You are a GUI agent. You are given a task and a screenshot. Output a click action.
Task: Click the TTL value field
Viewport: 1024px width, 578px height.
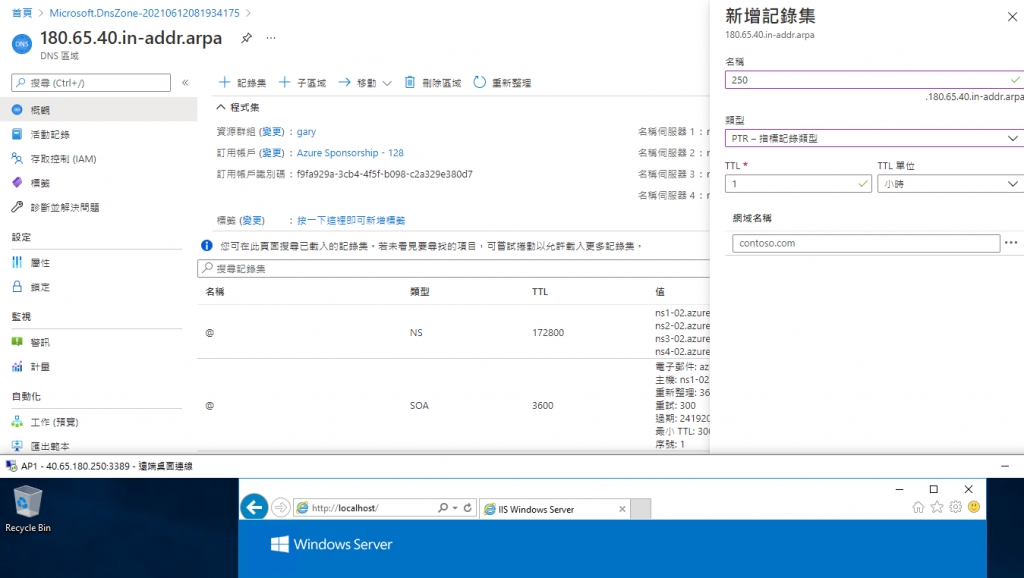point(798,184)
